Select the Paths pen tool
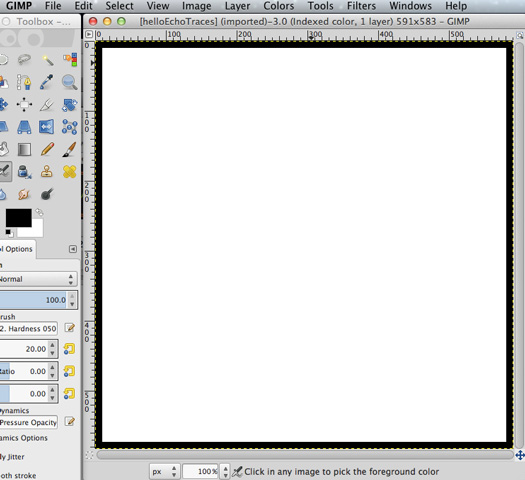 coord(24,82)
